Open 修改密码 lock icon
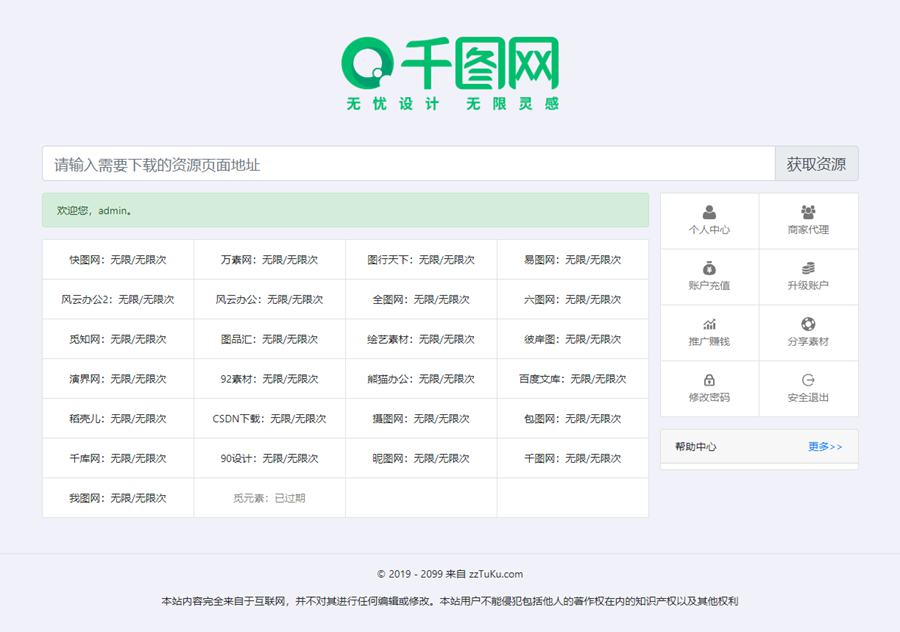Screen dimensions: 900x632 coord(709,380)
